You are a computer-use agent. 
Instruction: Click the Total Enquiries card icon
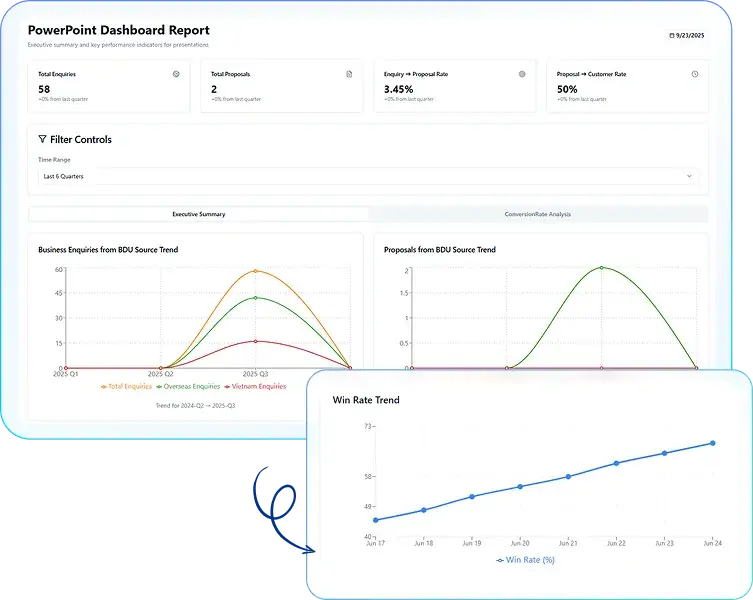(176, 74)
